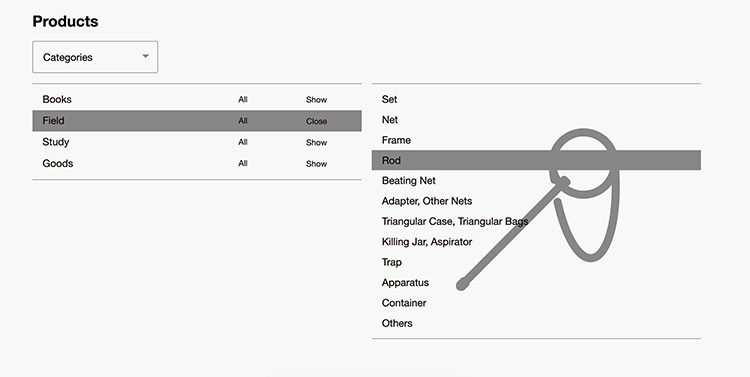Show the Goods subcategories
This screenshot has height=377, width=750.
coord(316,164)
